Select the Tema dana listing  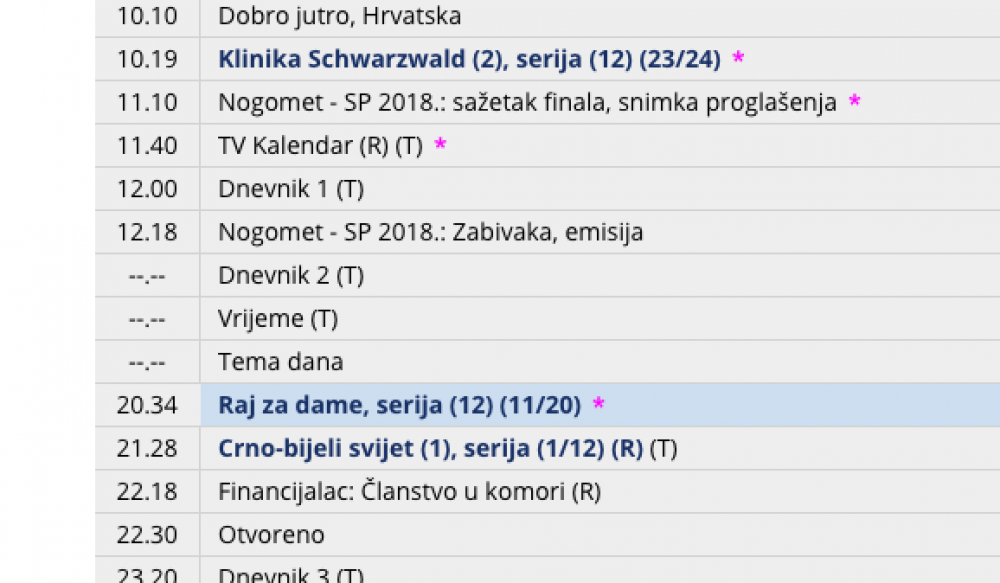(x=281, y=362)
